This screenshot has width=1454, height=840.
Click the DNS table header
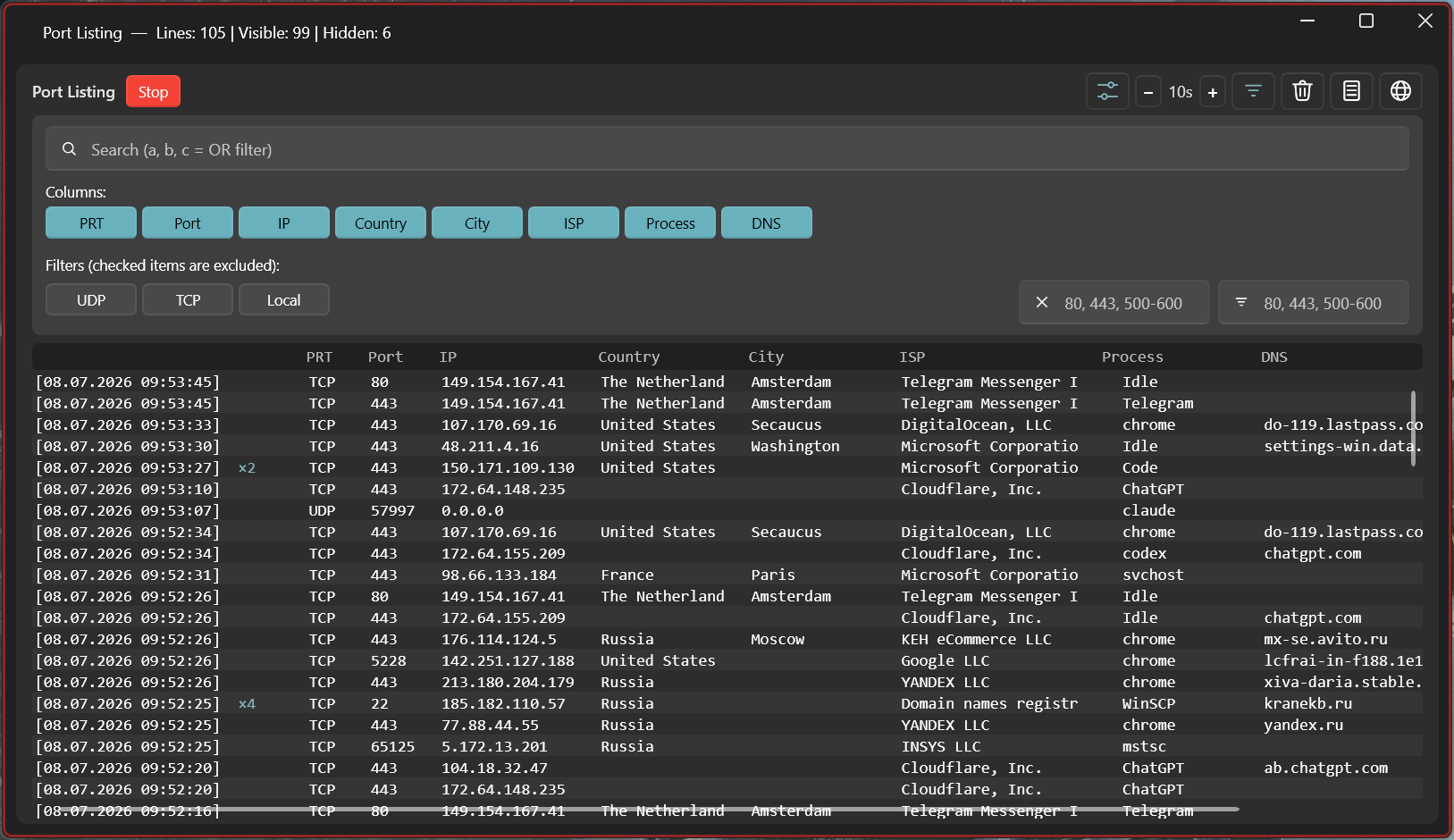point(1274,357)
